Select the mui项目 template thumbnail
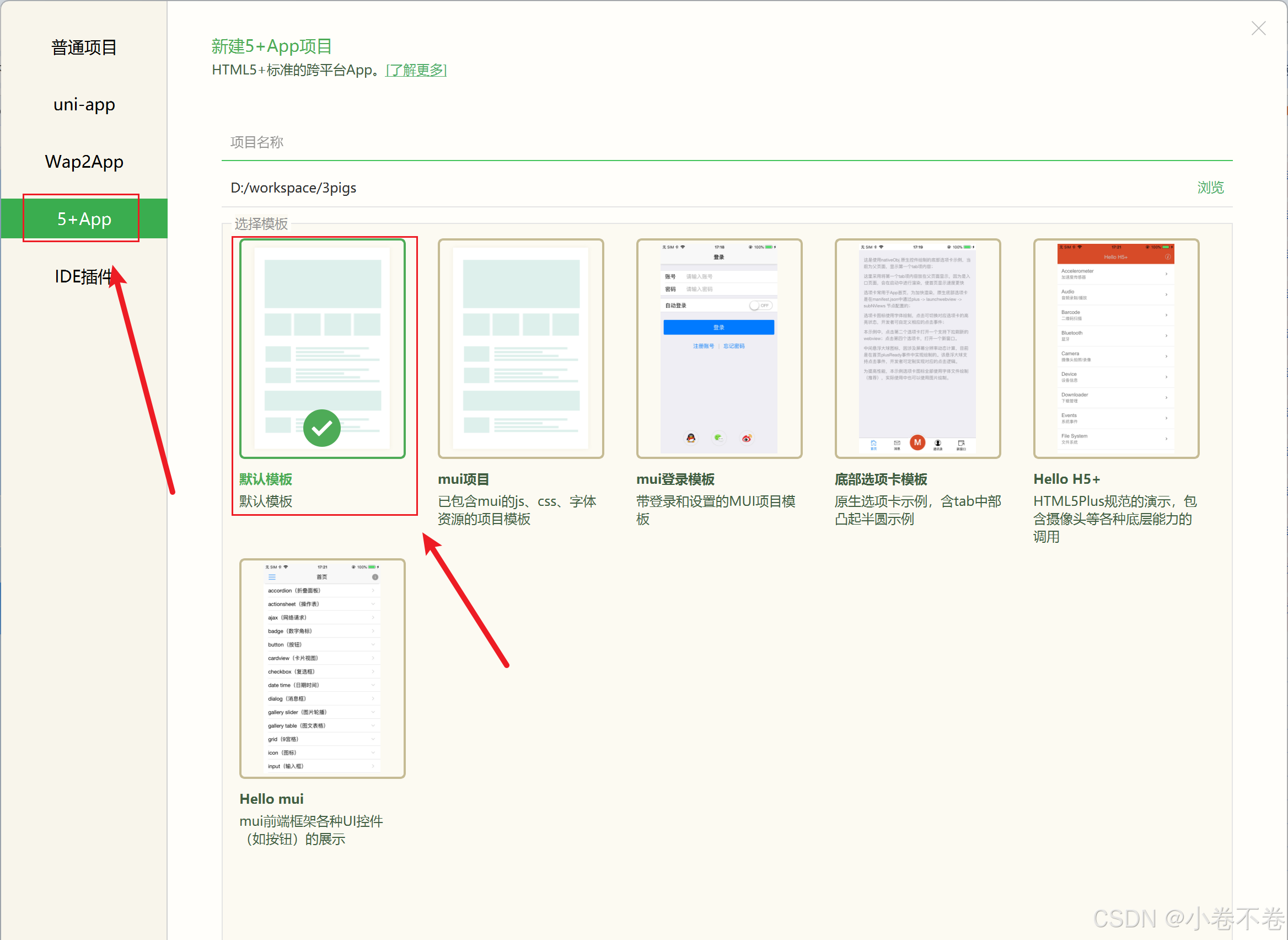Screen dimensions: 1288x940 click(x=520, y=348)
